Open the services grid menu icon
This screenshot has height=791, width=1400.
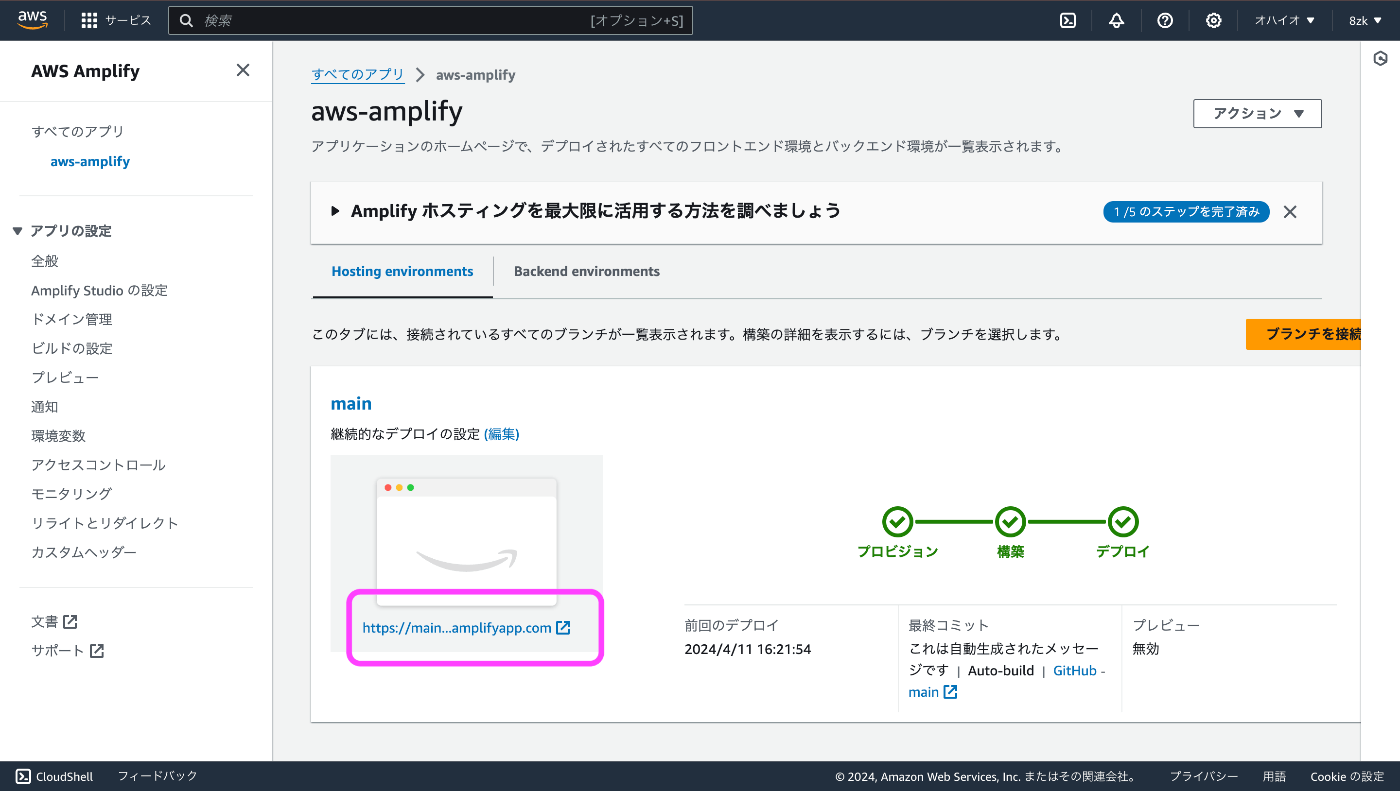pos(89,20)
